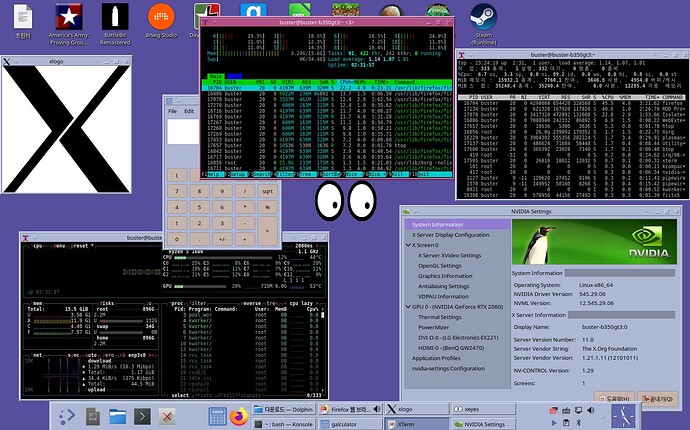Expand hidden system tray icons arrow
Screen dimensions: 690x430
click(x=602, y=416)
